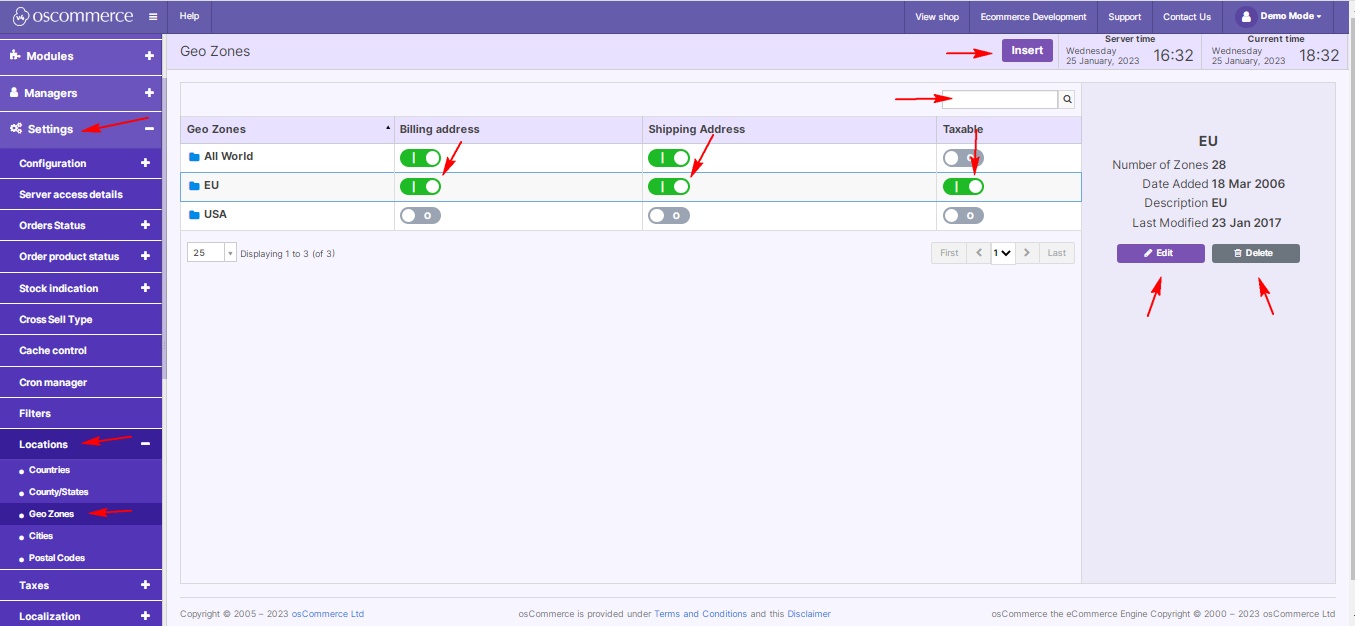The image size is (1355, 626).
Task: Click the Edit button for EU
Action: pos(1160,253)
